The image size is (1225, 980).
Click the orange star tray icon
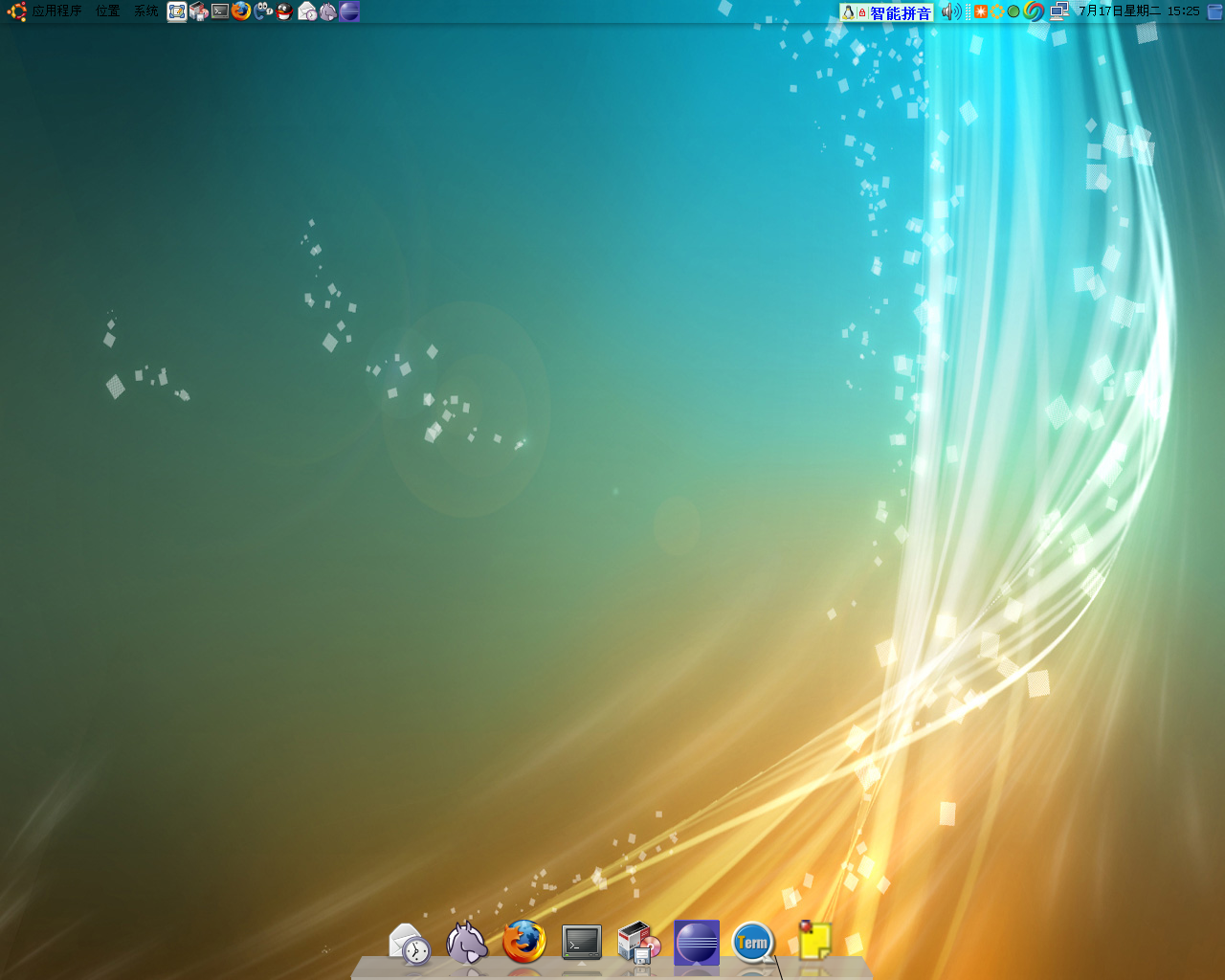click(x=981, y=11)
